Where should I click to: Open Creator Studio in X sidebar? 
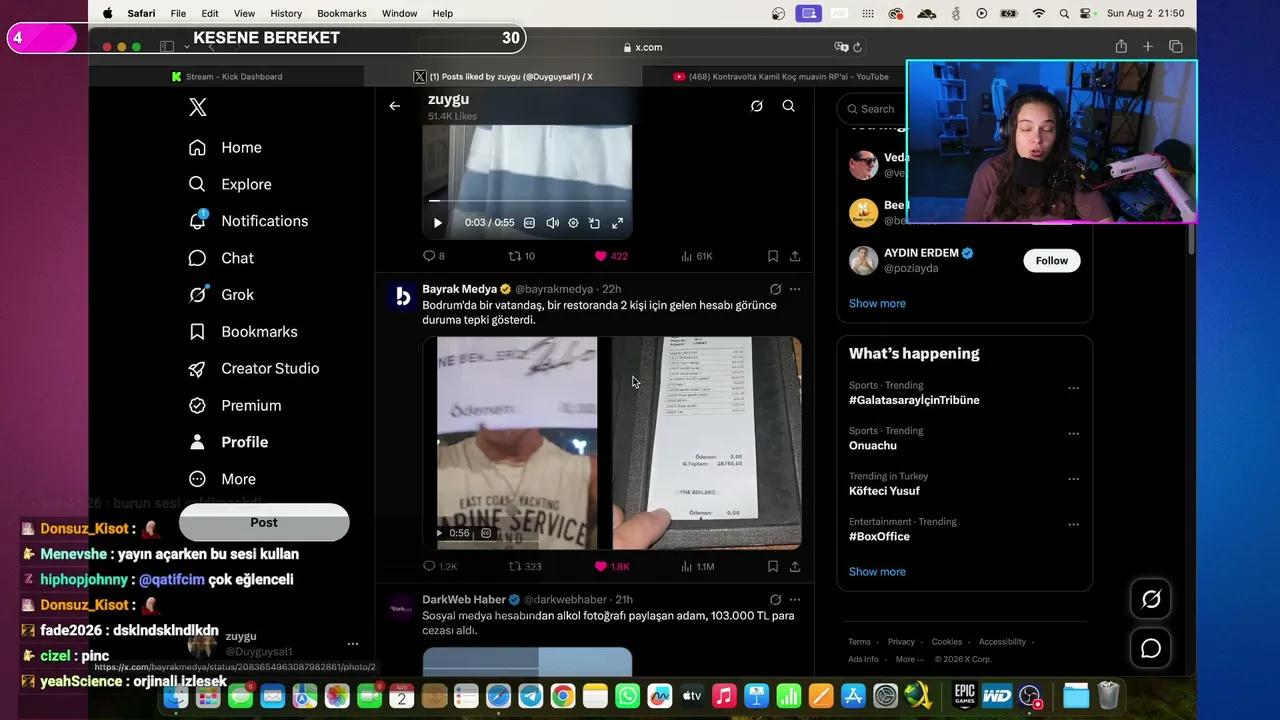(x=254, y=368)
